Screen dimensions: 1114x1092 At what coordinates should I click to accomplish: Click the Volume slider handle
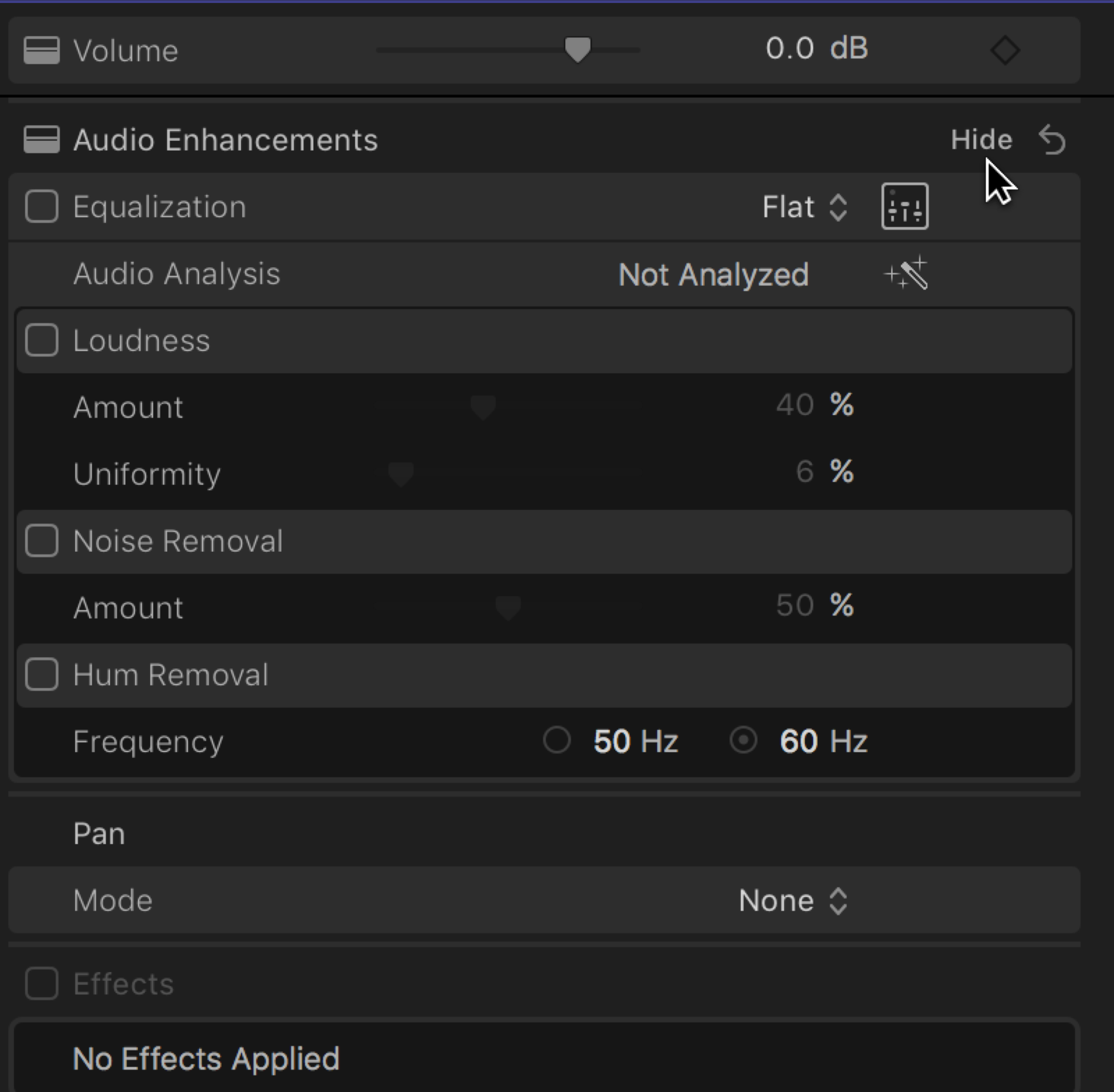[577, 49]
